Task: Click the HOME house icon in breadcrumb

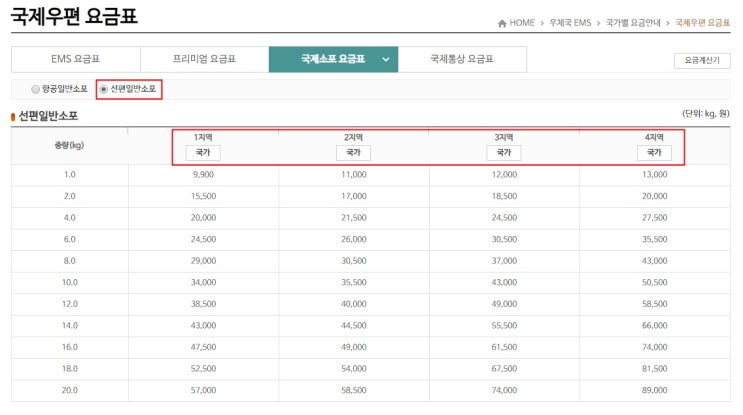Action: coord(502,23)
